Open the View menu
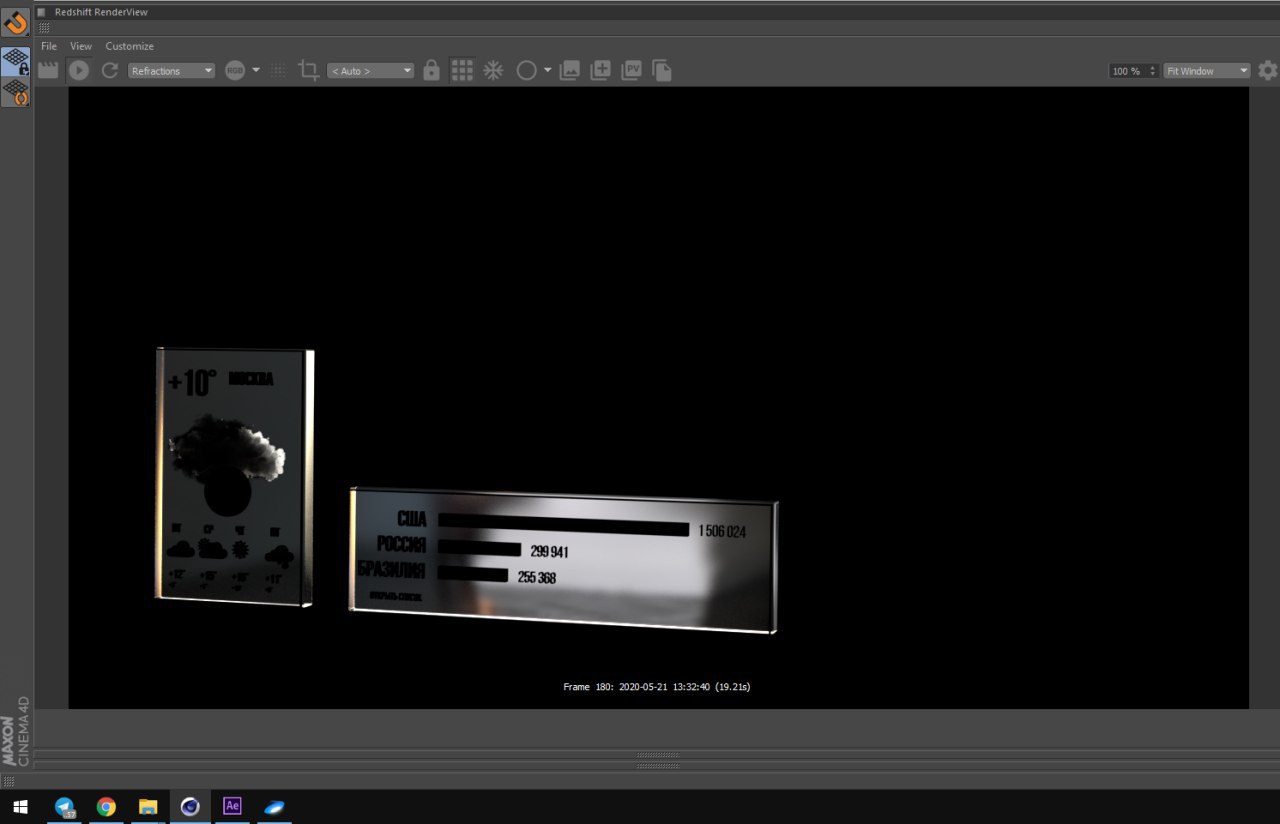The image size is (1280, 824). coord(81,46)
